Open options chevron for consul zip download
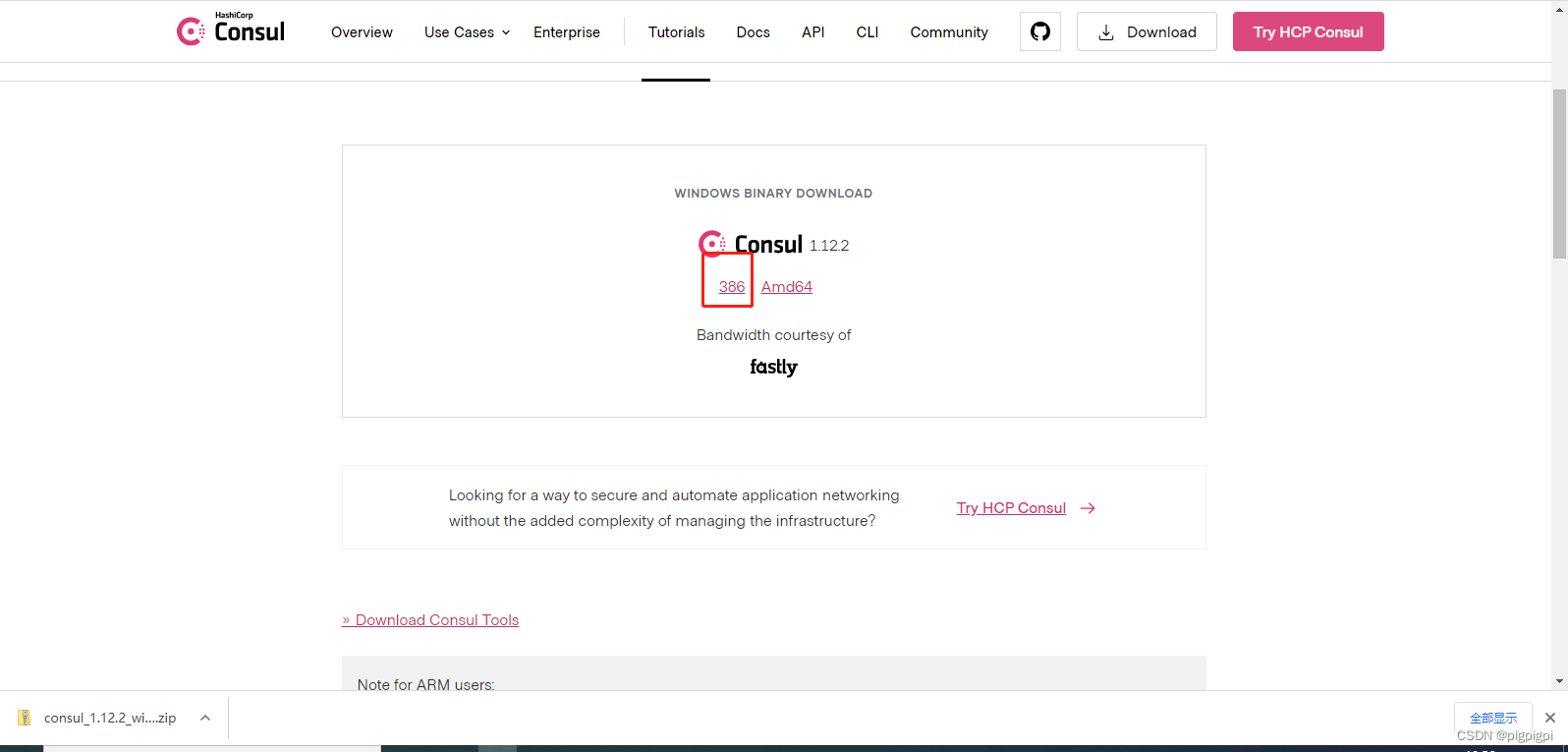 (205, 718)
